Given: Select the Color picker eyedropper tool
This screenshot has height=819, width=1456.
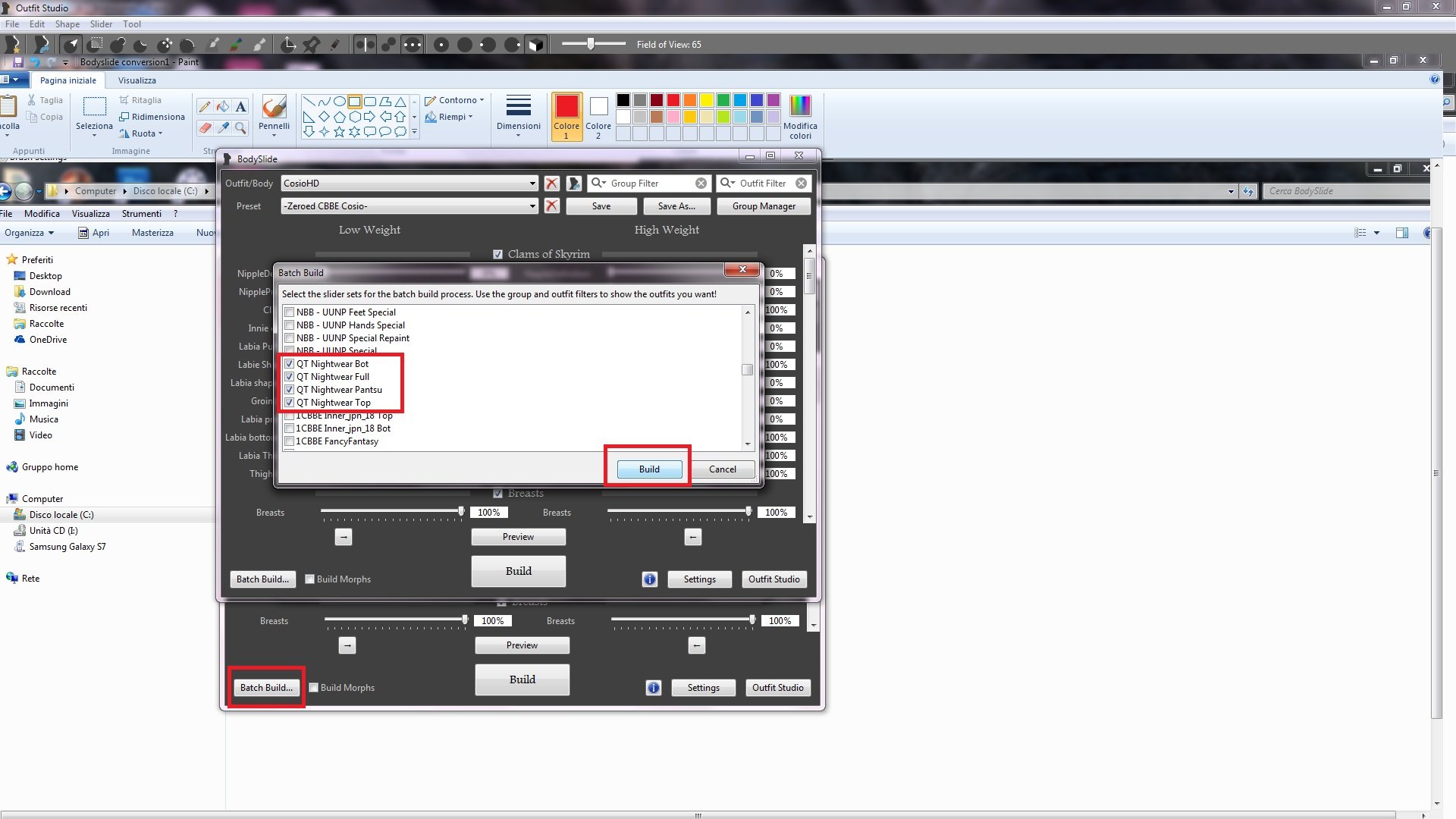Looking at the screenshot, I should 223,128.
